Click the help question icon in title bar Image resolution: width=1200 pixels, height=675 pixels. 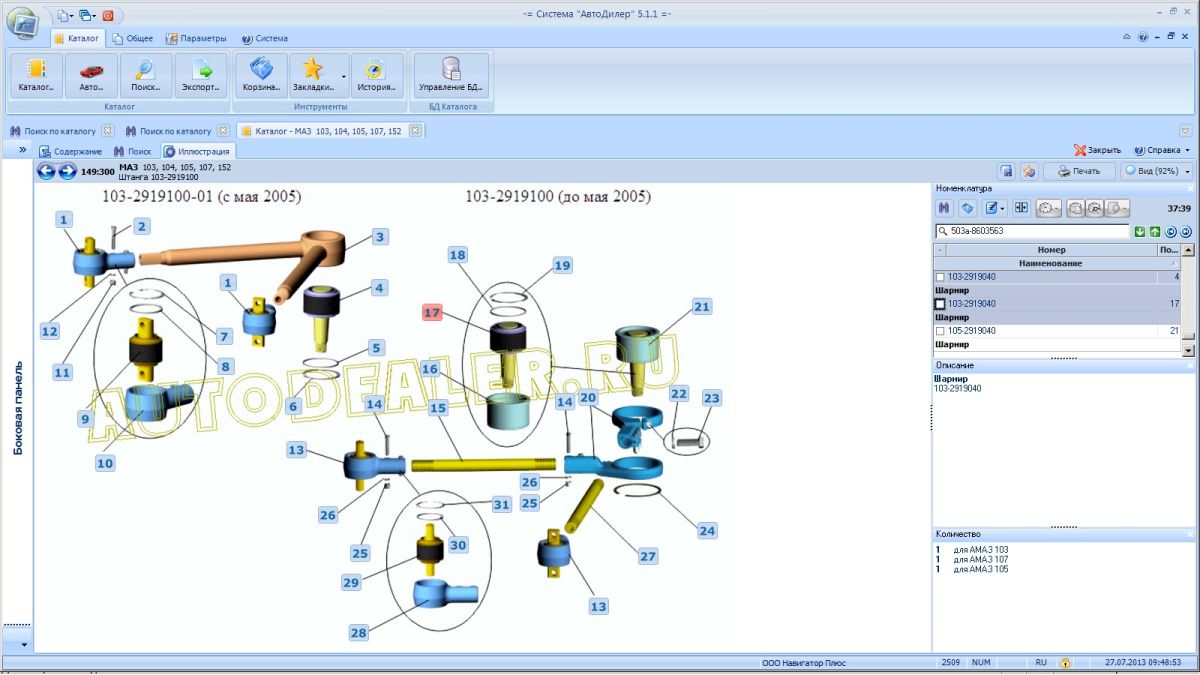[x=1143, y=36]
